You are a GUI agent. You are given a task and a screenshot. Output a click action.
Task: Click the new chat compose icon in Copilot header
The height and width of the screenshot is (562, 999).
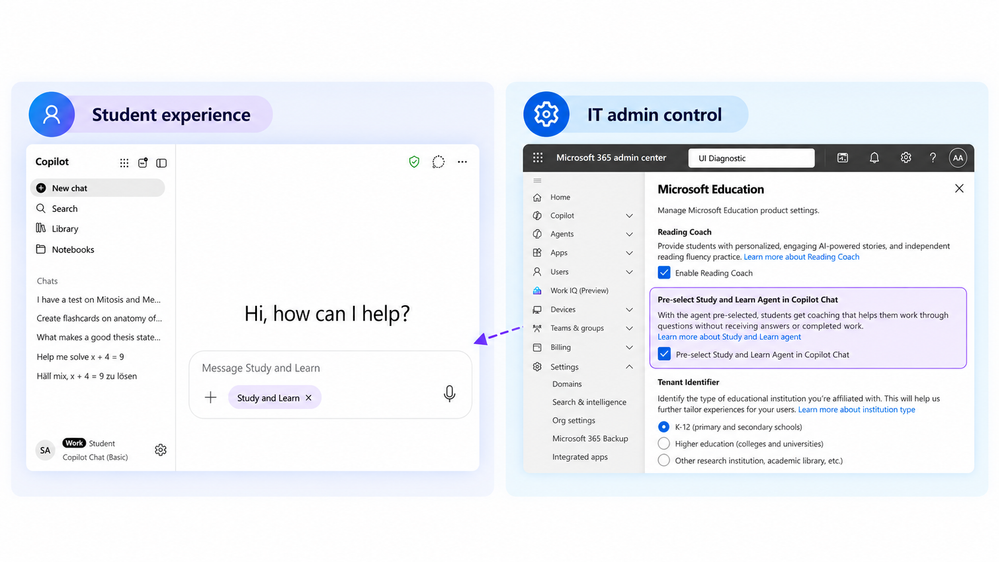(143, 162)
